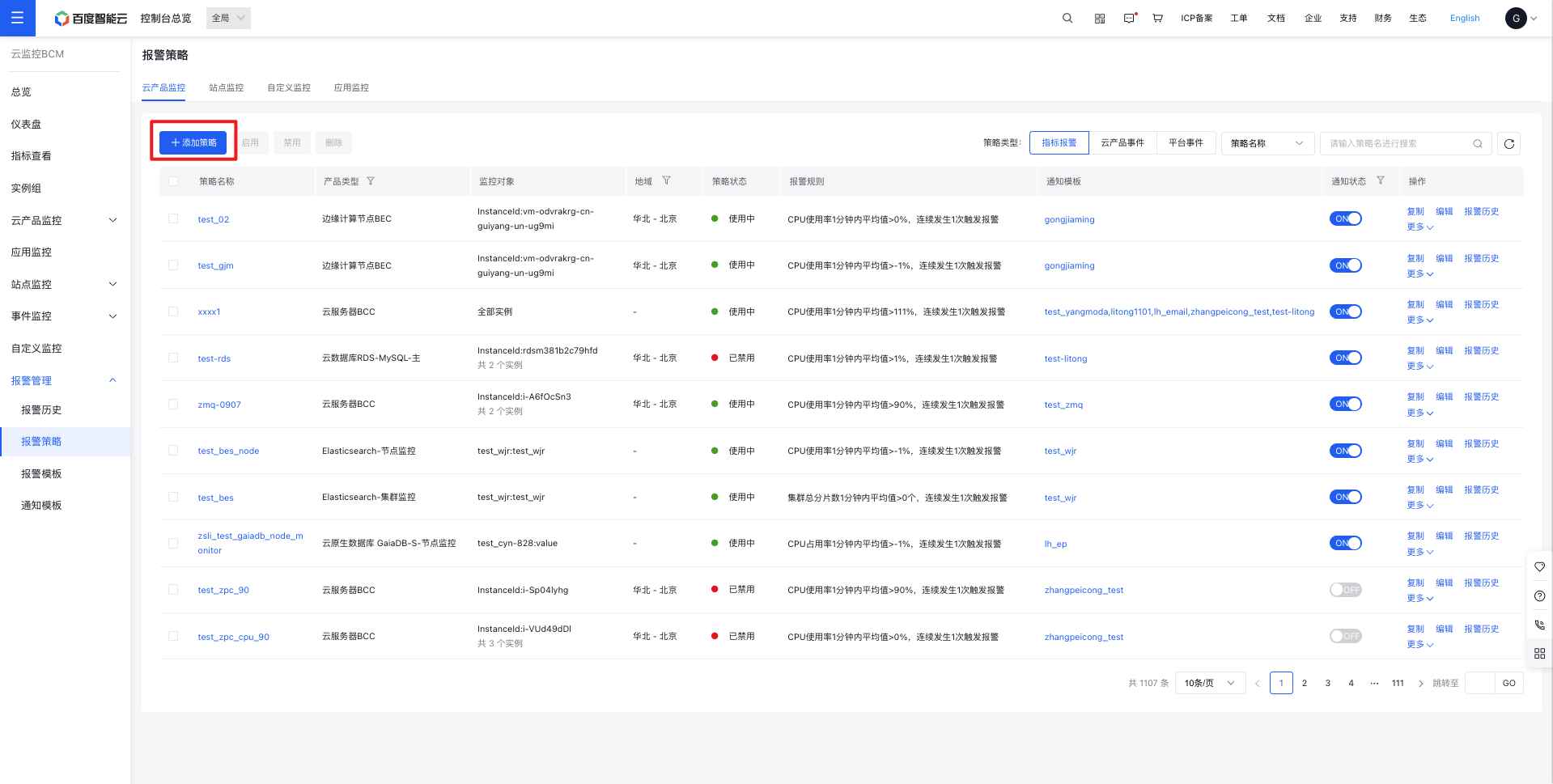Click the 跳转至 page number input
This screenshot has width=1553, height=784.
pyautogui.click(x=1479, y=684)
